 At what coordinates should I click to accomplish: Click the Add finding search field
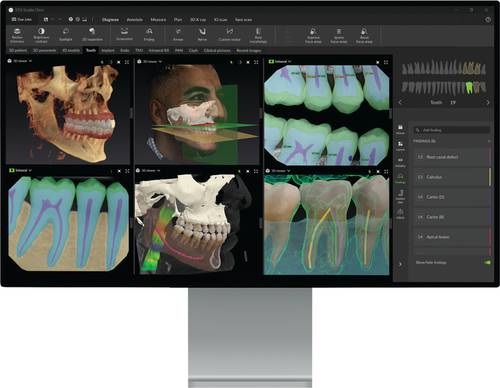click(452, 130)
